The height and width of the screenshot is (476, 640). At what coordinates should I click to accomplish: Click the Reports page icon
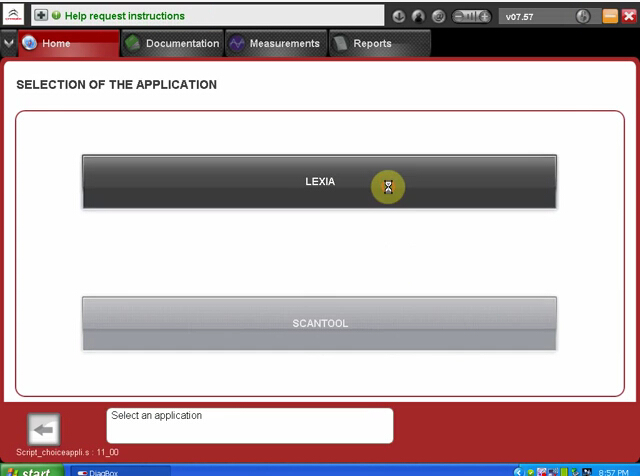(x=340, y=43)
